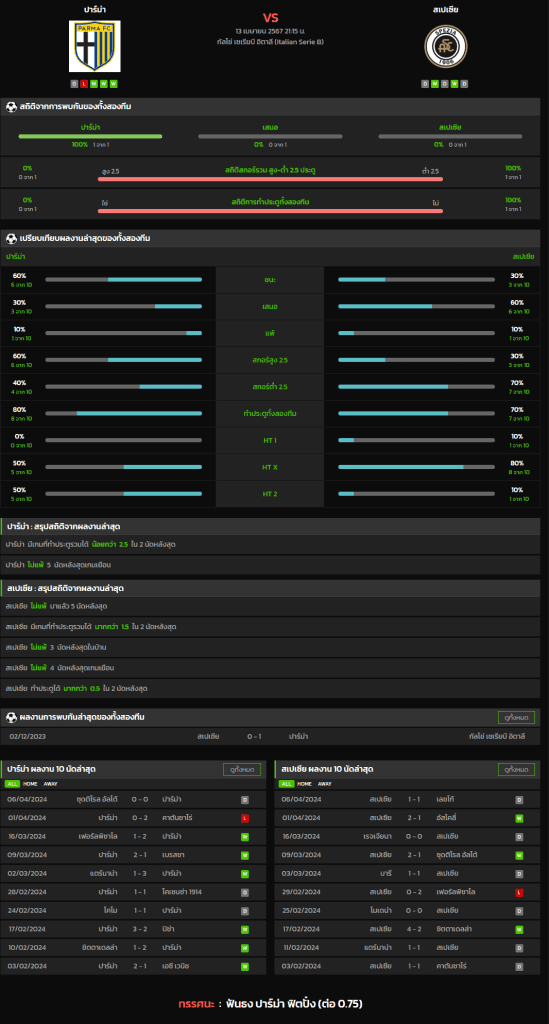
Task: Click league text '(Italian Serie B)' under the date
Action: (299, 42)
